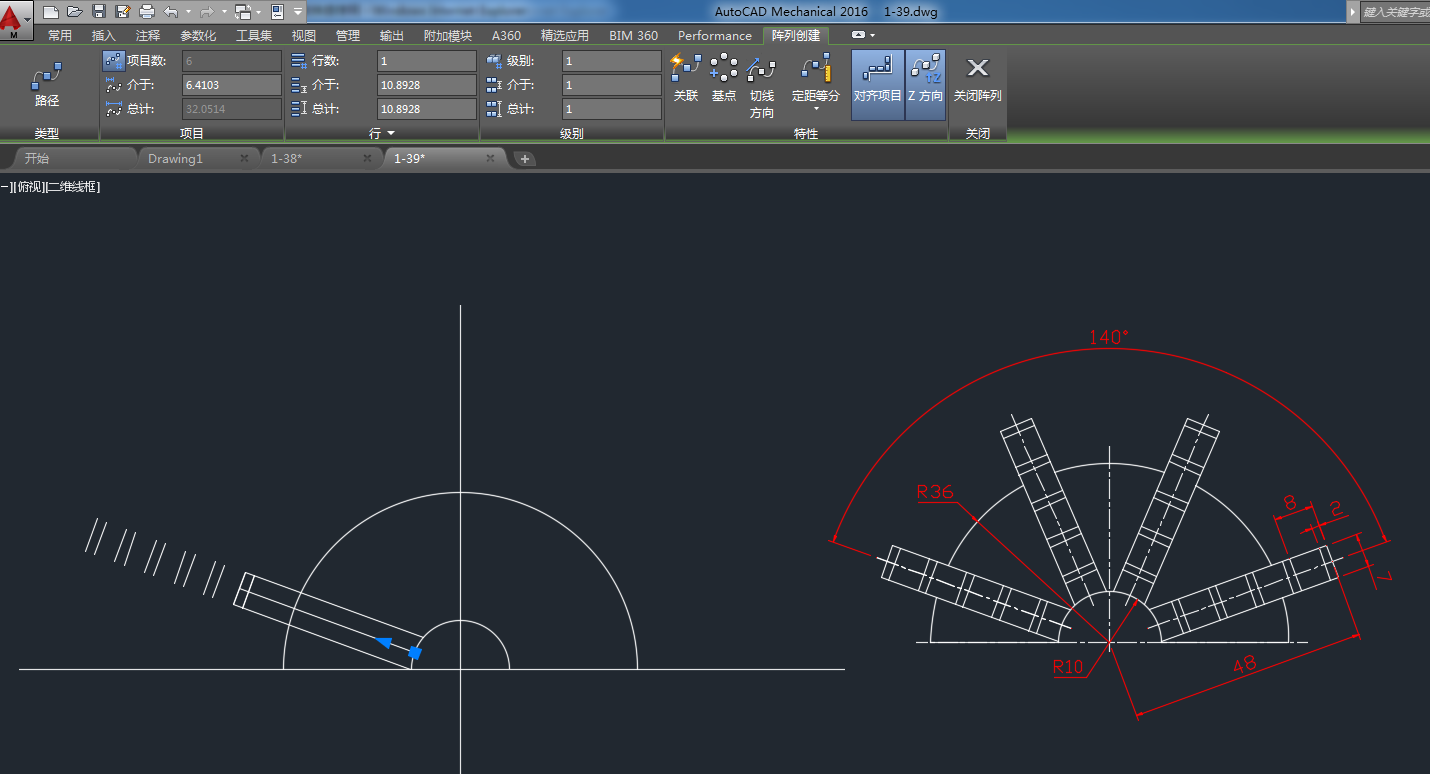Click the 行数 row count field

(x=427, y=61)
